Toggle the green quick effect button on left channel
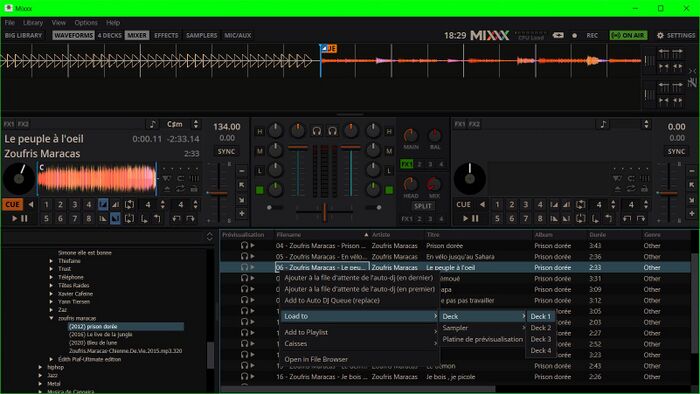The height and width of the screenshot is (394, 700). (259, 190)
